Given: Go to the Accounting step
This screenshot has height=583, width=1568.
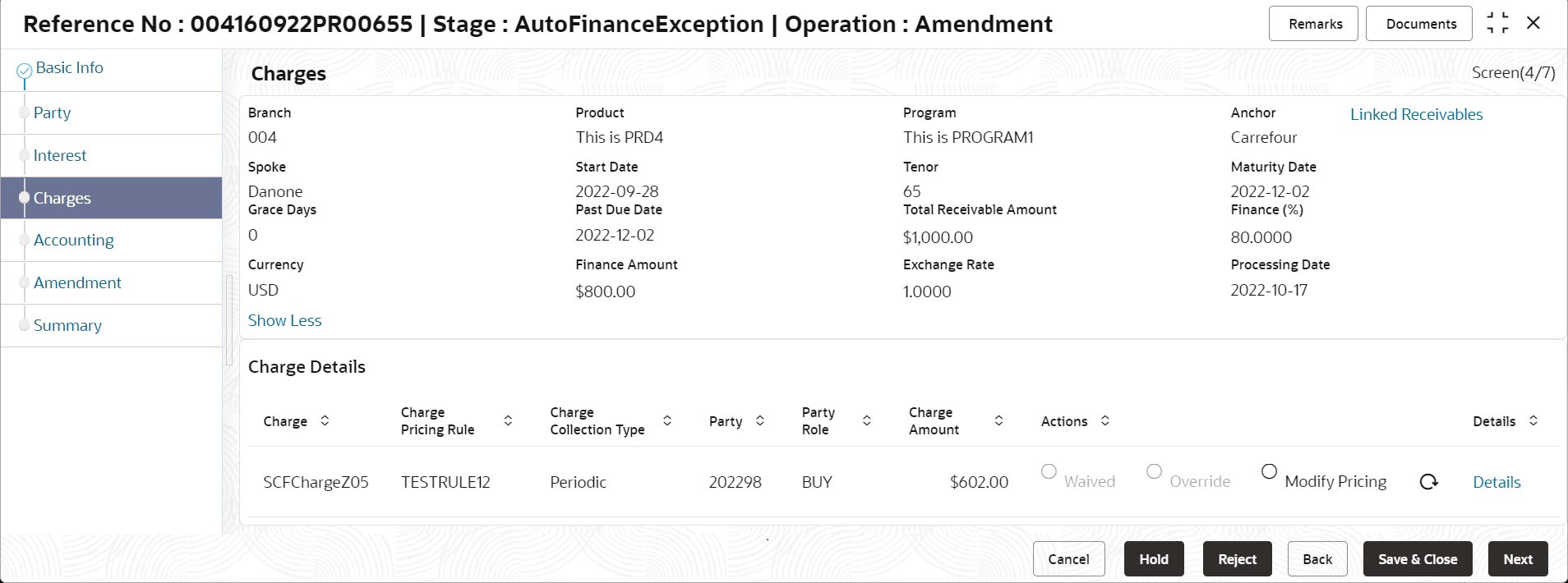Looking at the screenshot, I should (x=73, y=240).
